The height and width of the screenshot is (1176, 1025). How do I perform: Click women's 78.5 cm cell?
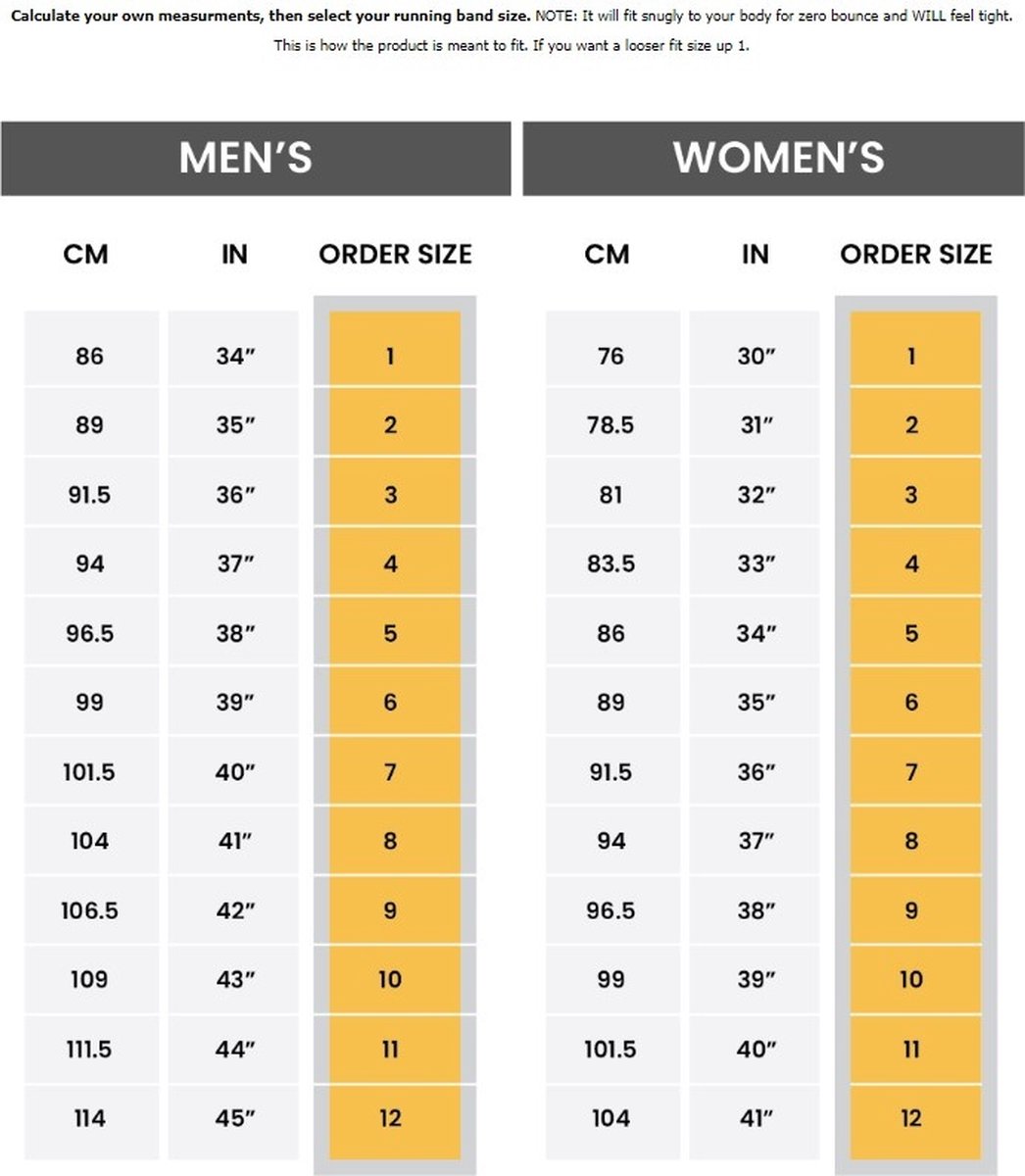click(612, 423)
